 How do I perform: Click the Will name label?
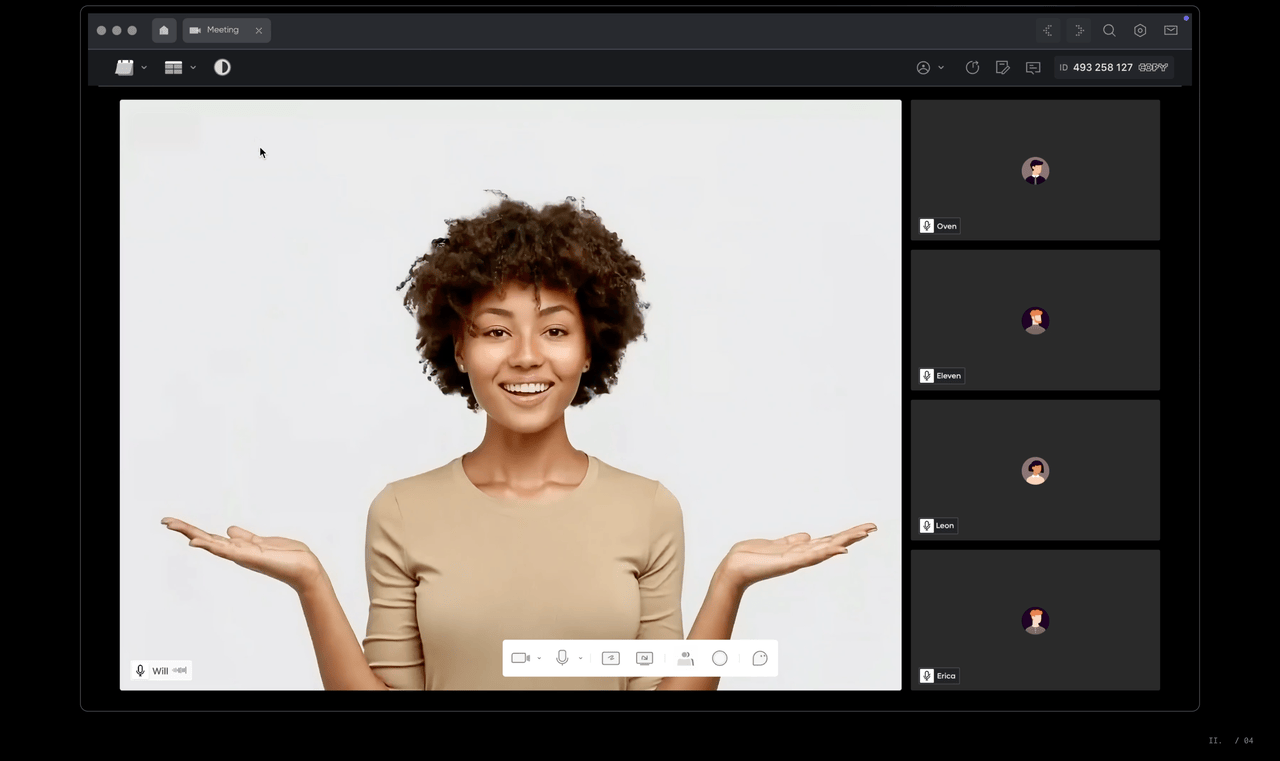(160, 671)
